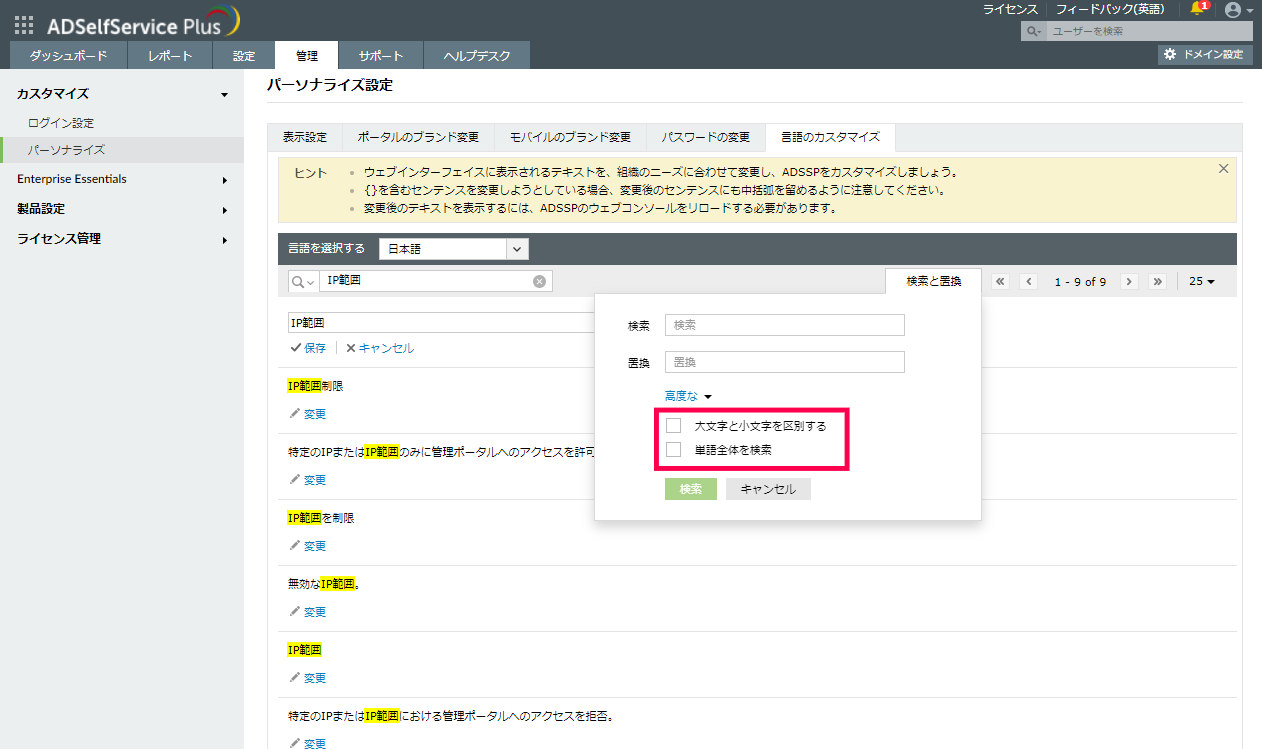Open the apps grid menu icon
1262x749 pixels.
[x=24, y=26]
